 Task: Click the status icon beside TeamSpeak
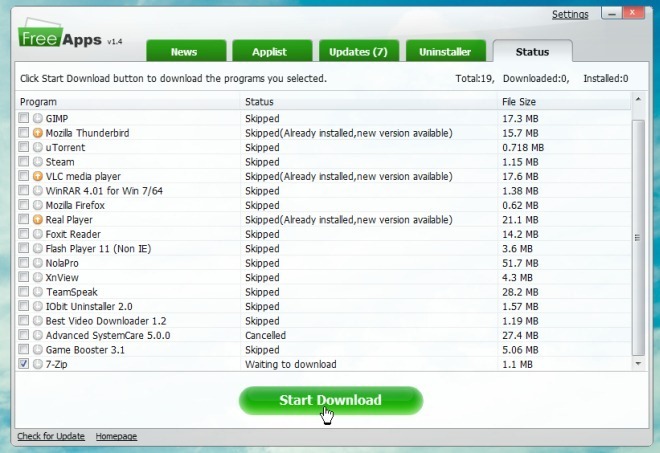click(38, 292)
